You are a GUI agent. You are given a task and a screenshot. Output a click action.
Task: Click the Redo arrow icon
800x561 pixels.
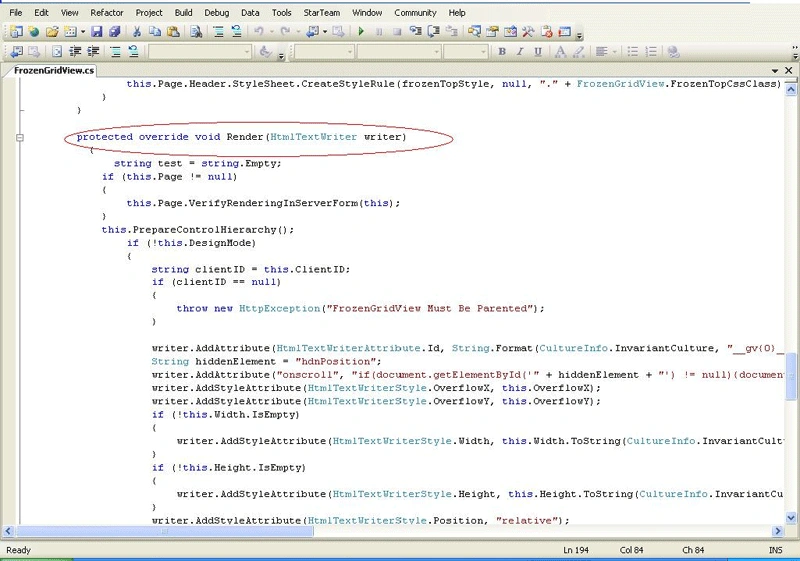(x=285, y=32)
